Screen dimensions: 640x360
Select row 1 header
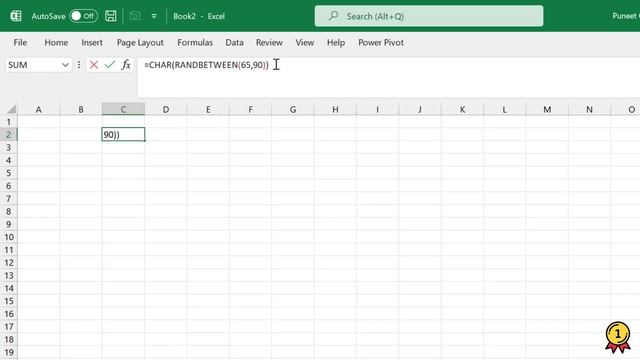click(9, 122)
